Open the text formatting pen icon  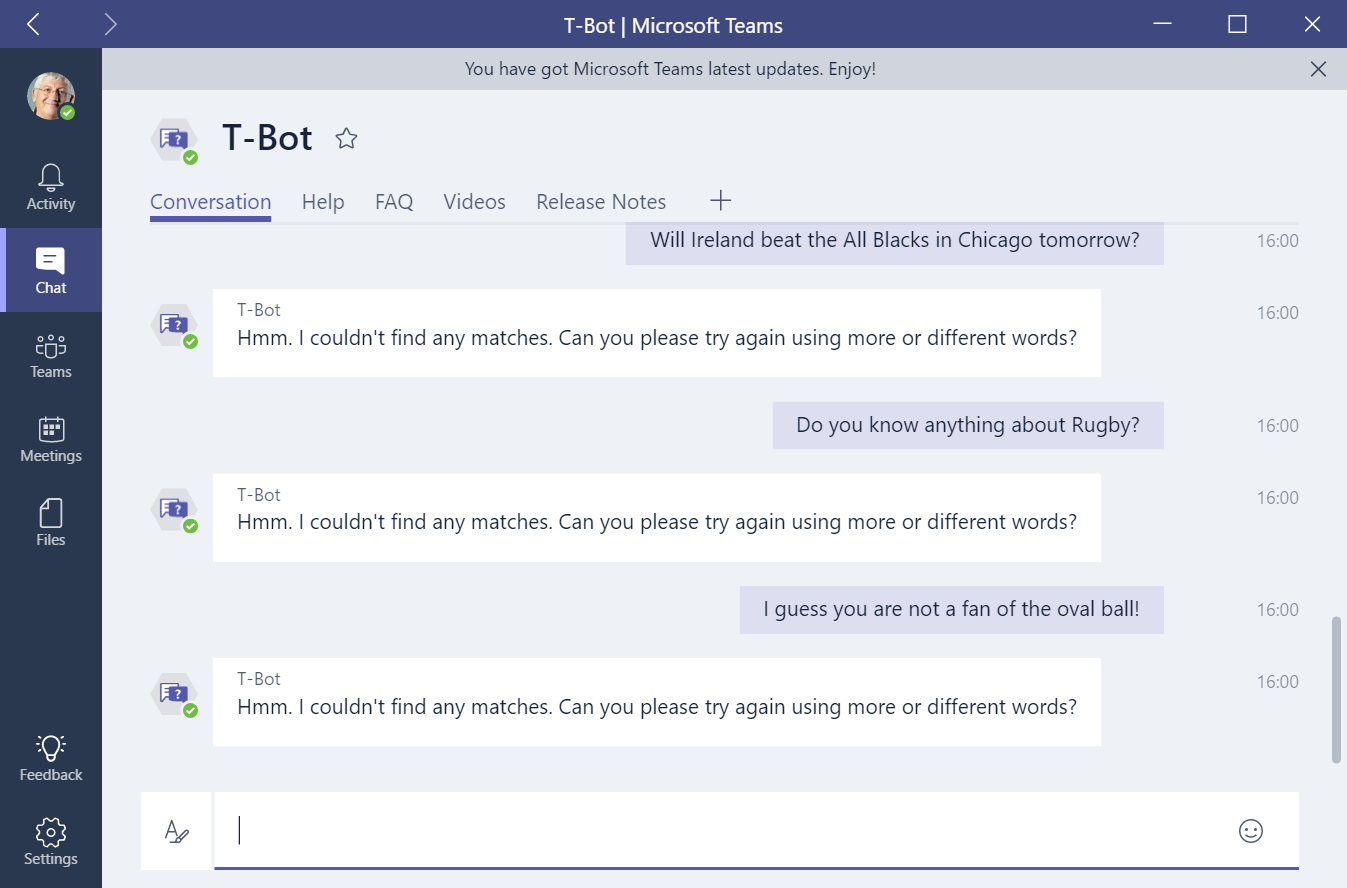tap(176, 831)
